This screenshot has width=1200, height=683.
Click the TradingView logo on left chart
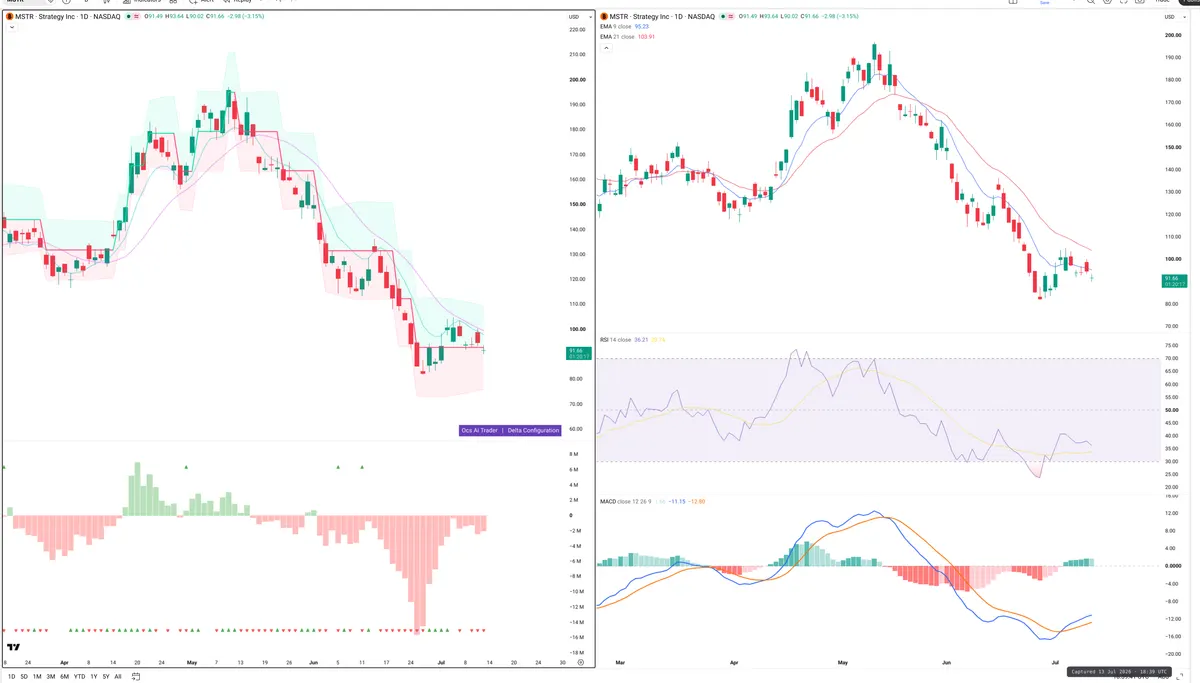13,647
